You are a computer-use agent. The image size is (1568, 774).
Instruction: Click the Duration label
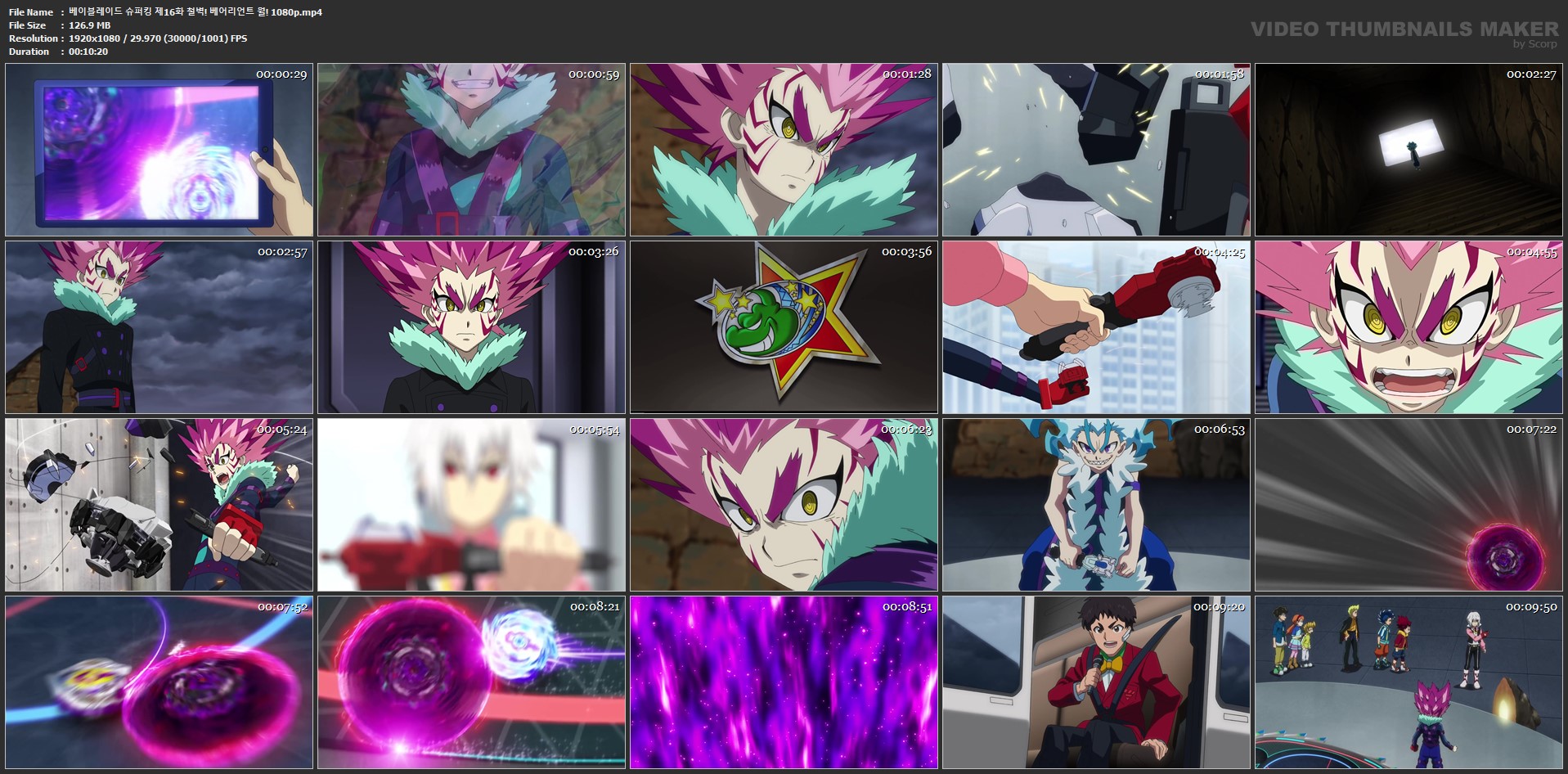[x=29, y=52]
